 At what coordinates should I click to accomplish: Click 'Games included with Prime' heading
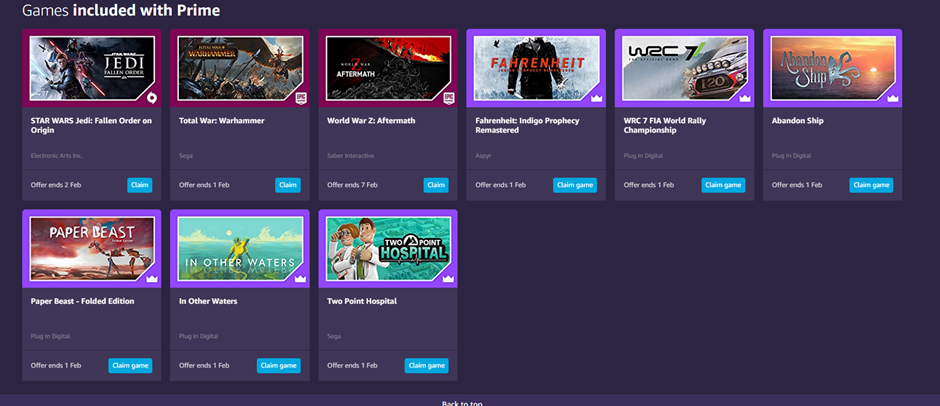click(121, 10)
